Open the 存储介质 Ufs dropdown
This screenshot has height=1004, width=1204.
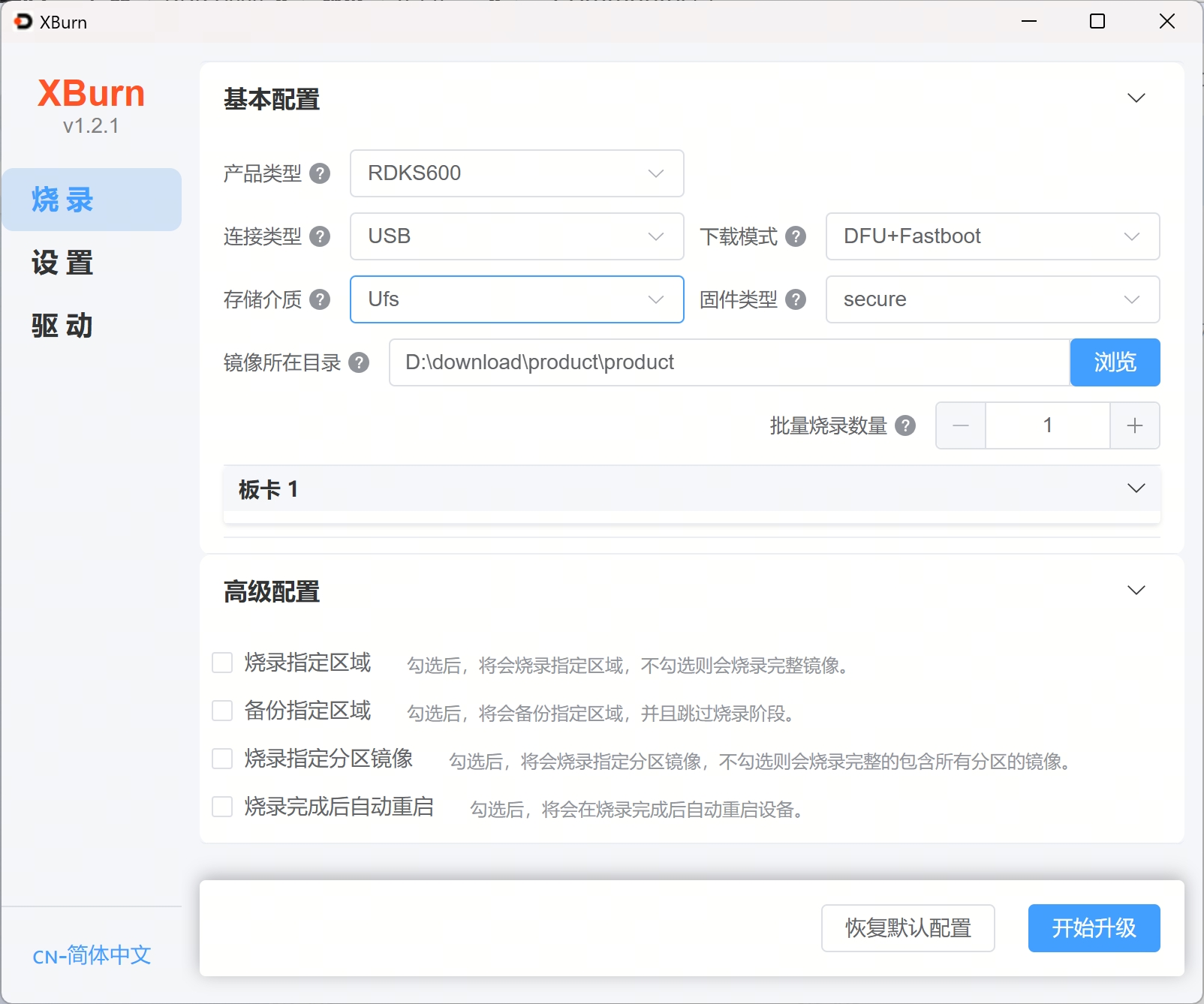pyautogui.click(x=517, y=299)
